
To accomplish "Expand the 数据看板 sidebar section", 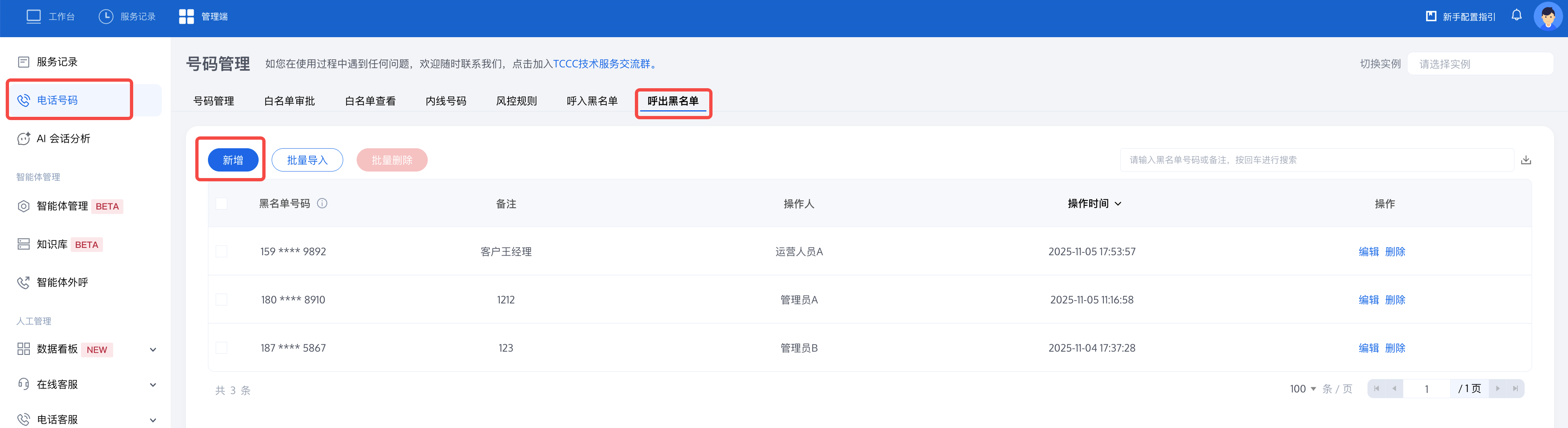I will [153, 350].
